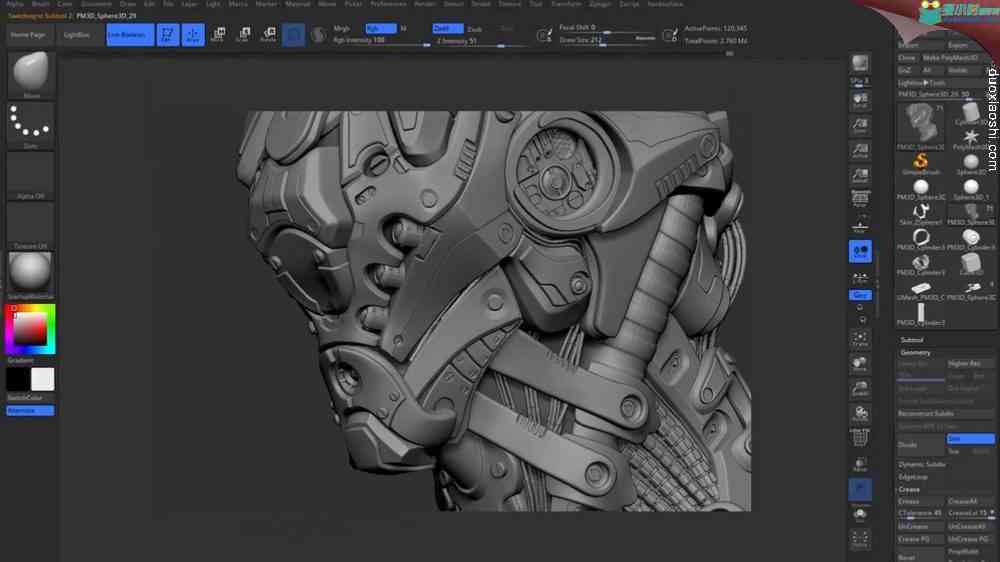Toggle the Transp transparency icon
Image resolution: width=1000 pixels, height=562 pixels.
(860, 464)
